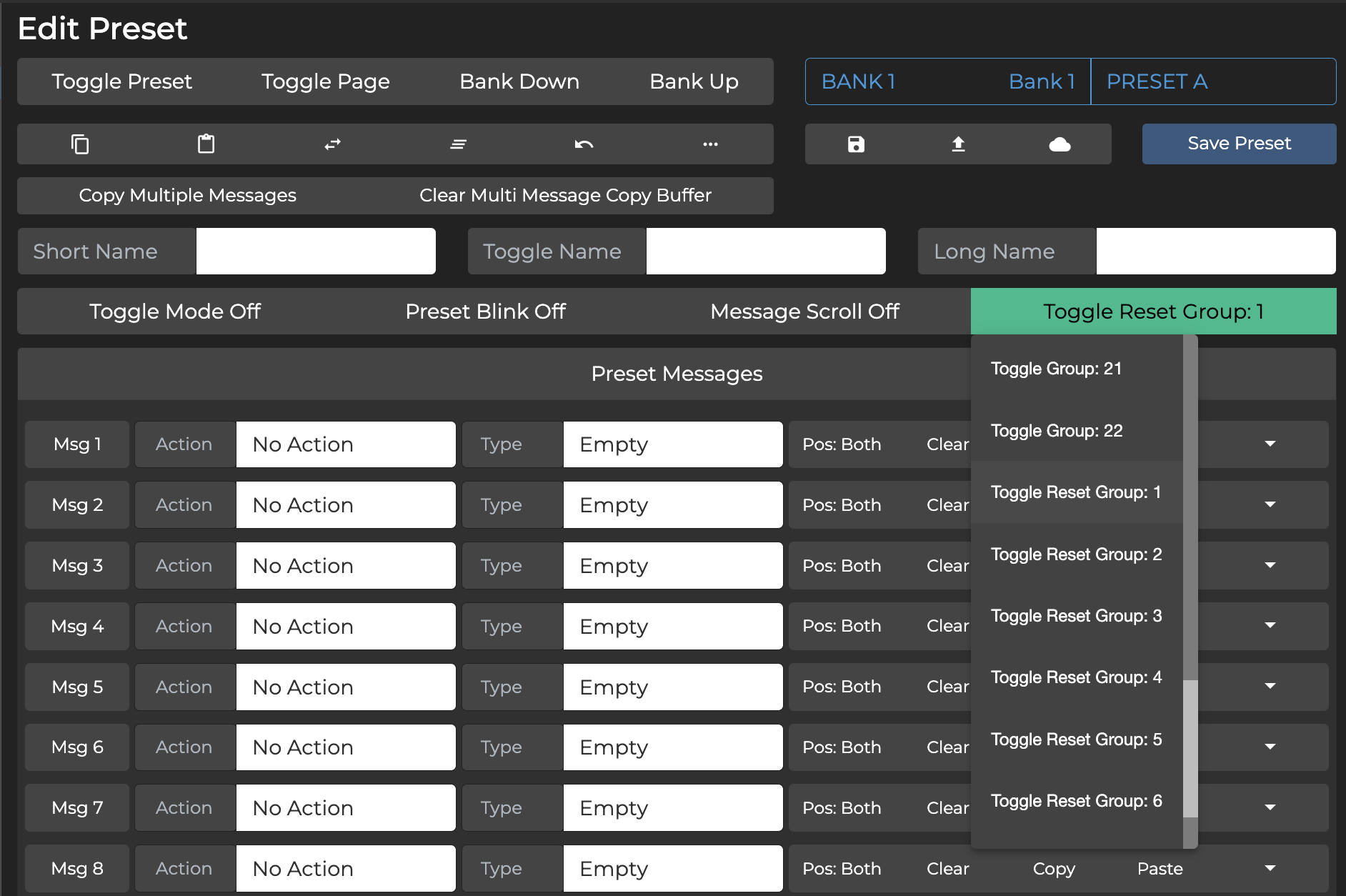Click the Copy preset icon
The height and width of the screenshot is (896, 1346).
[80, 144]
